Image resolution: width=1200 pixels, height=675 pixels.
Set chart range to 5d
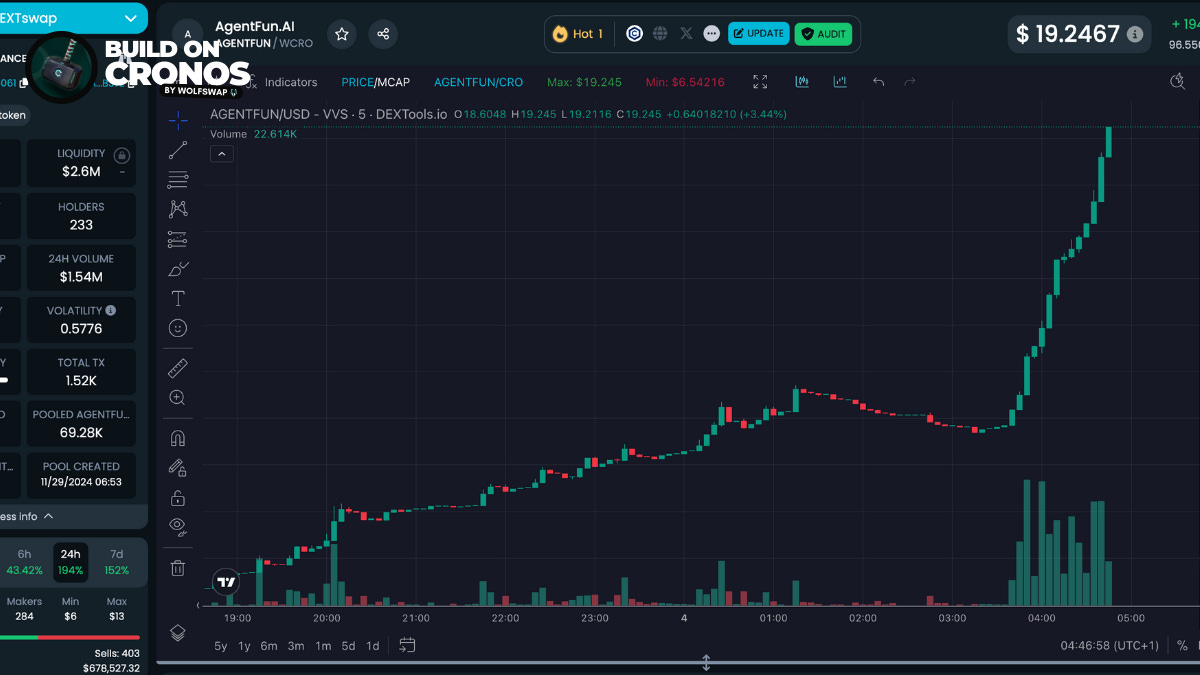point(348,646)
